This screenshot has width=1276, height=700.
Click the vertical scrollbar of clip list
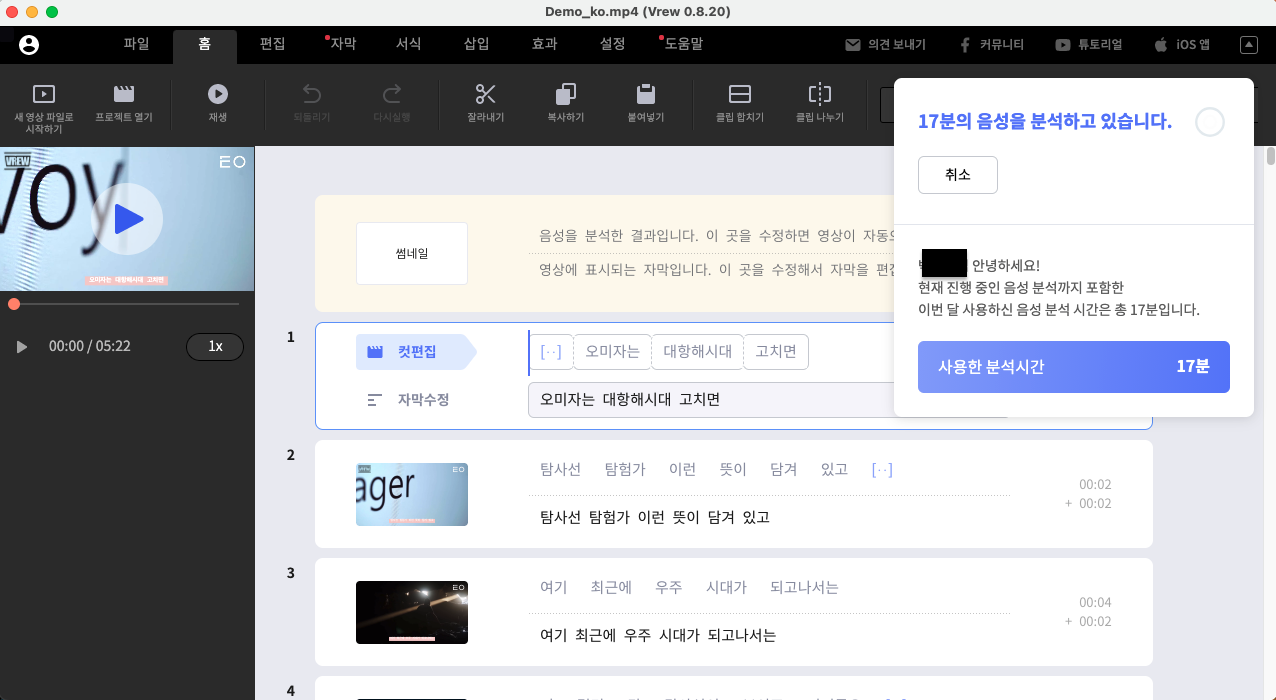[1270, 156]
